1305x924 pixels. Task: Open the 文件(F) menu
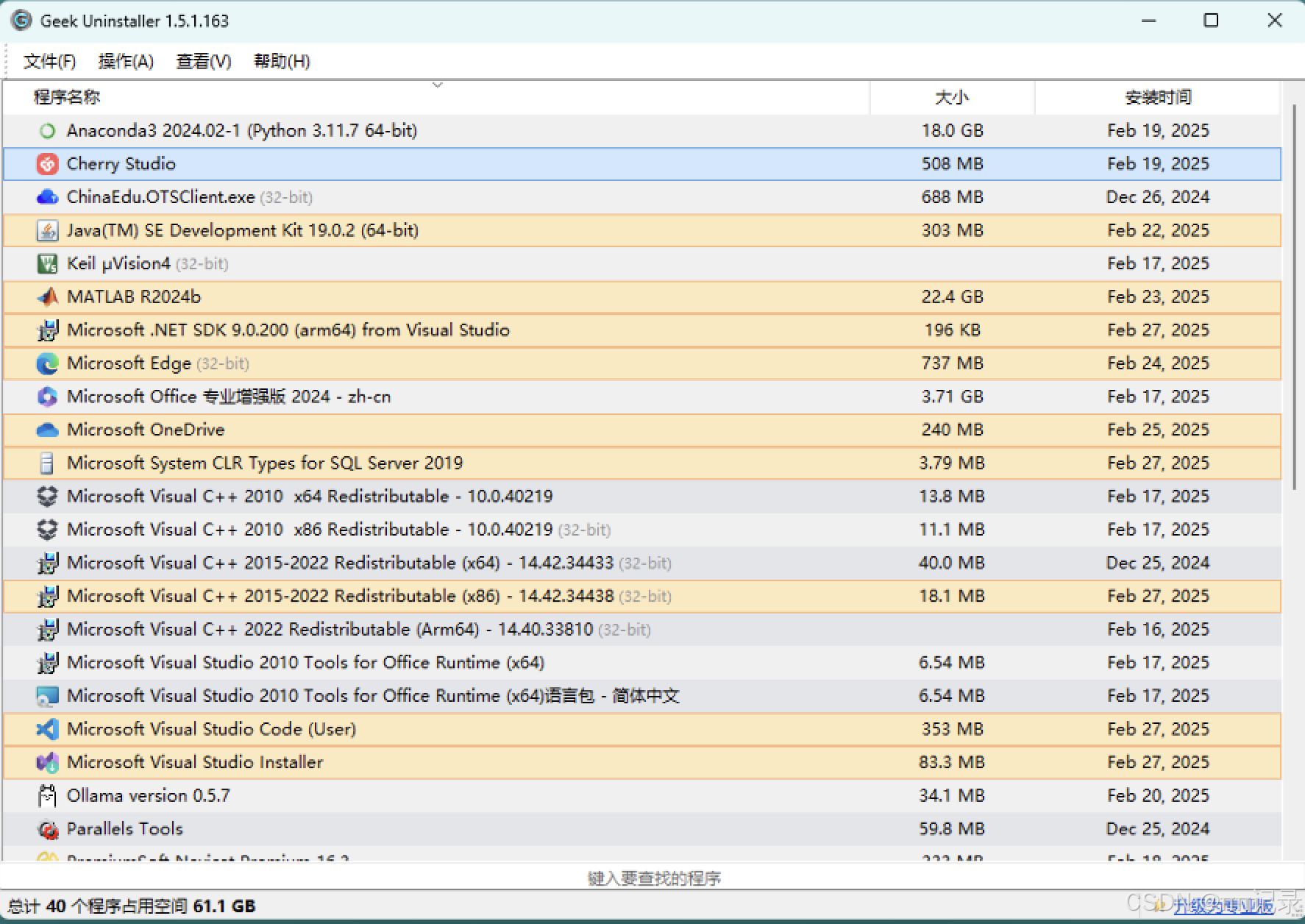(x=49, y=61)
